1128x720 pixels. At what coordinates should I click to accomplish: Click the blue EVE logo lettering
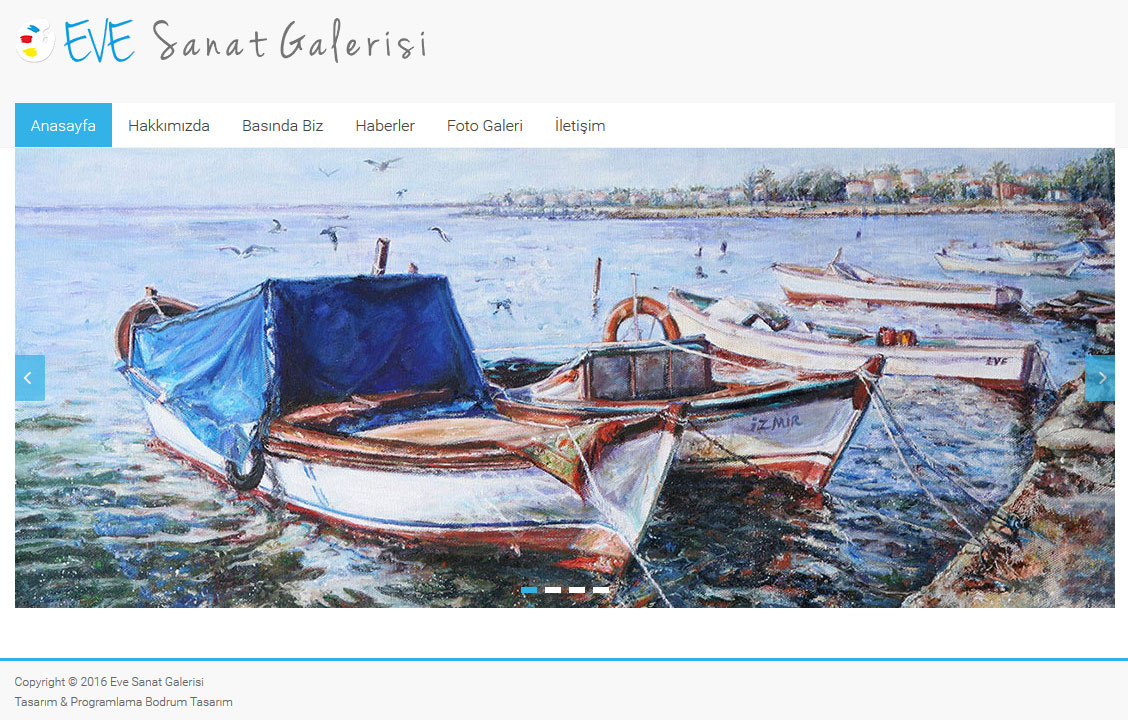[x=99, y=42]
